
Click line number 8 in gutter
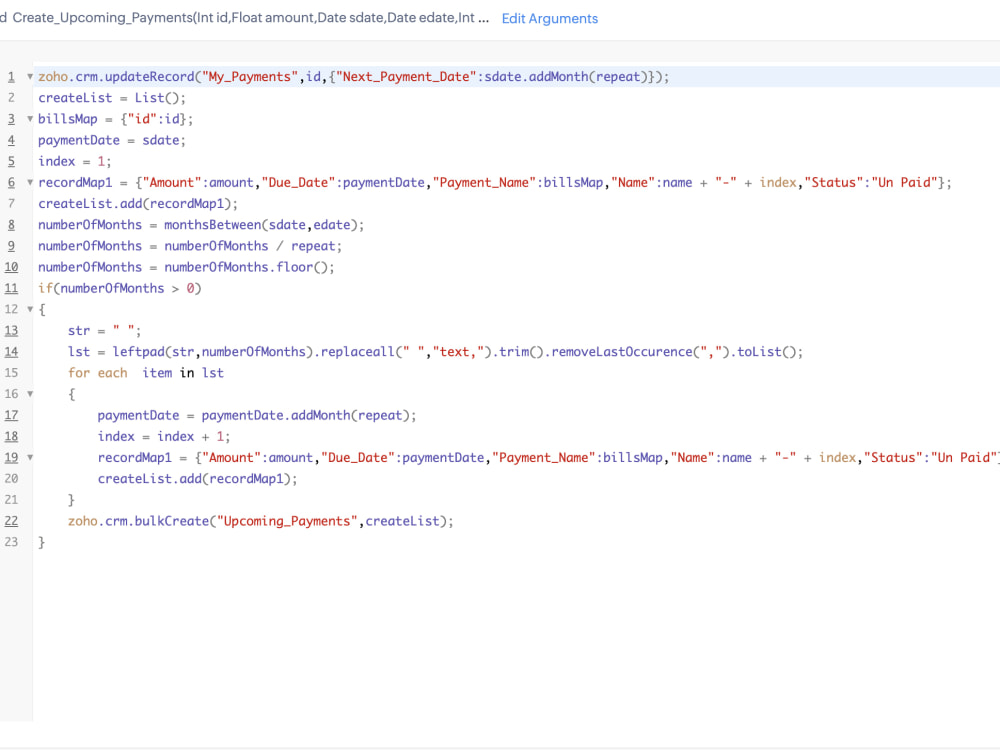pyautogui.click(x=11, y=224)
